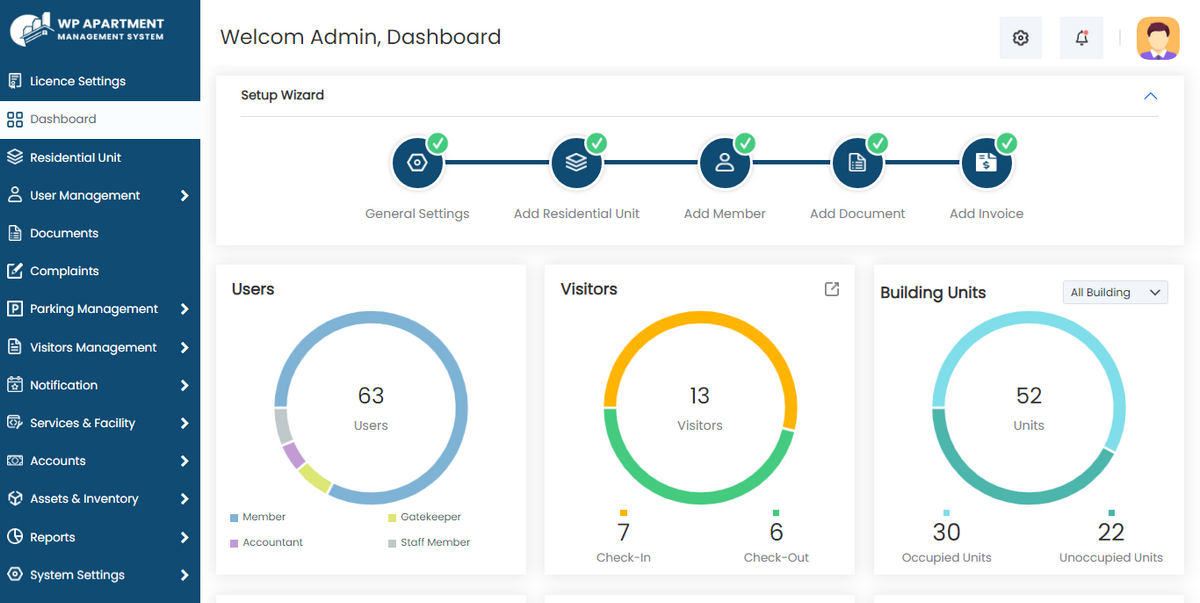Click the Staff Member legend color swatch

pos(392,543)
